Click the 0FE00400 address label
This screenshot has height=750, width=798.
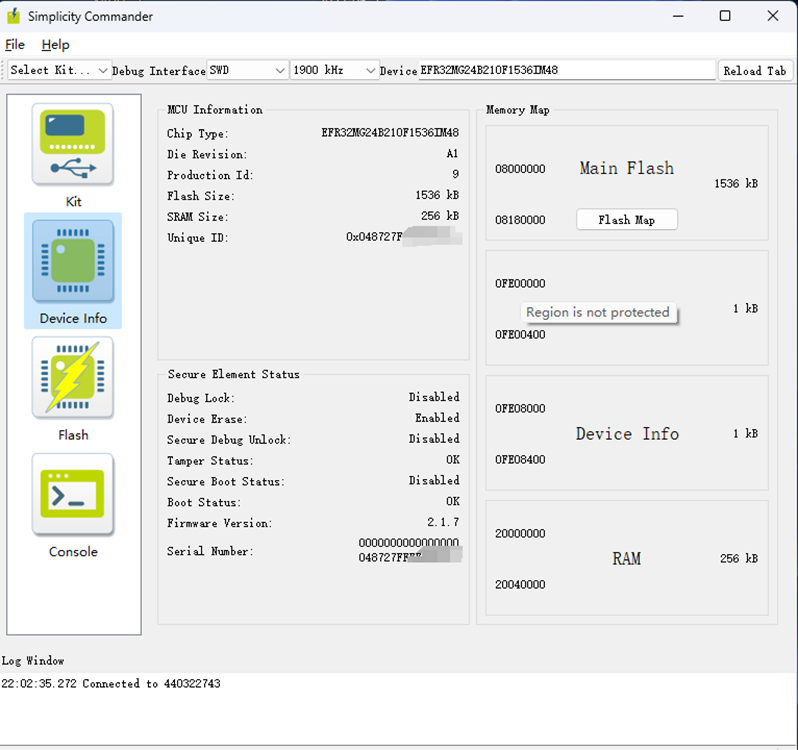(x=520, y=335)
